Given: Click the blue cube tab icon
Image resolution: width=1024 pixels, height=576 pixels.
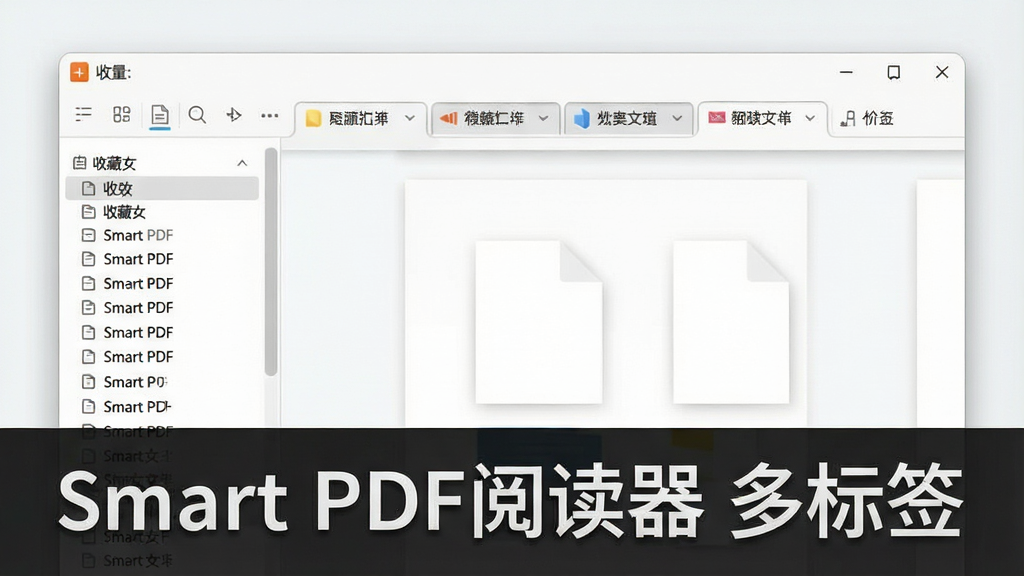Looking at the screenshot, I should point(581,118).
